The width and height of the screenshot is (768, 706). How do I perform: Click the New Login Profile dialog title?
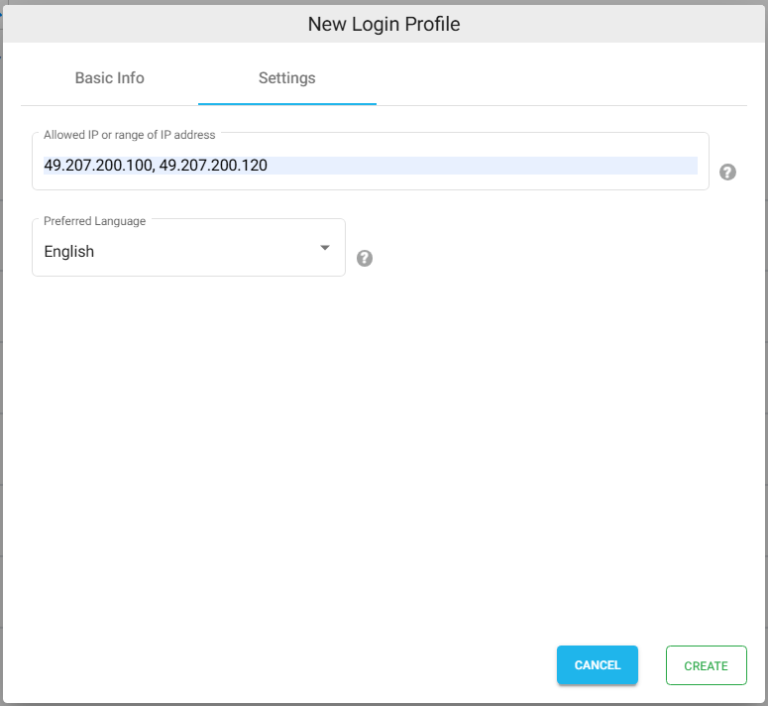click(384, 24)
